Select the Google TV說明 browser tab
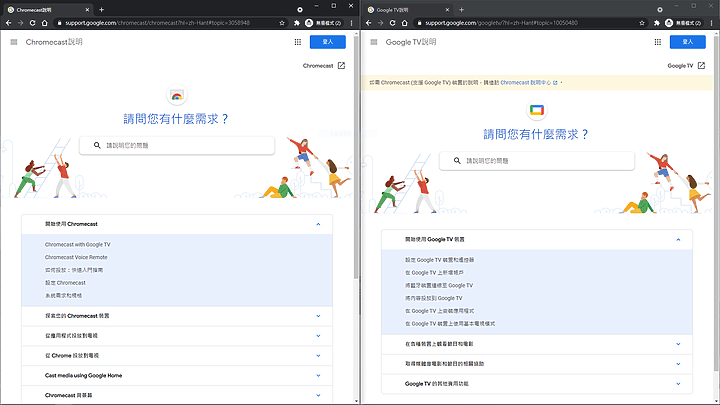 [x=408, y=10]
